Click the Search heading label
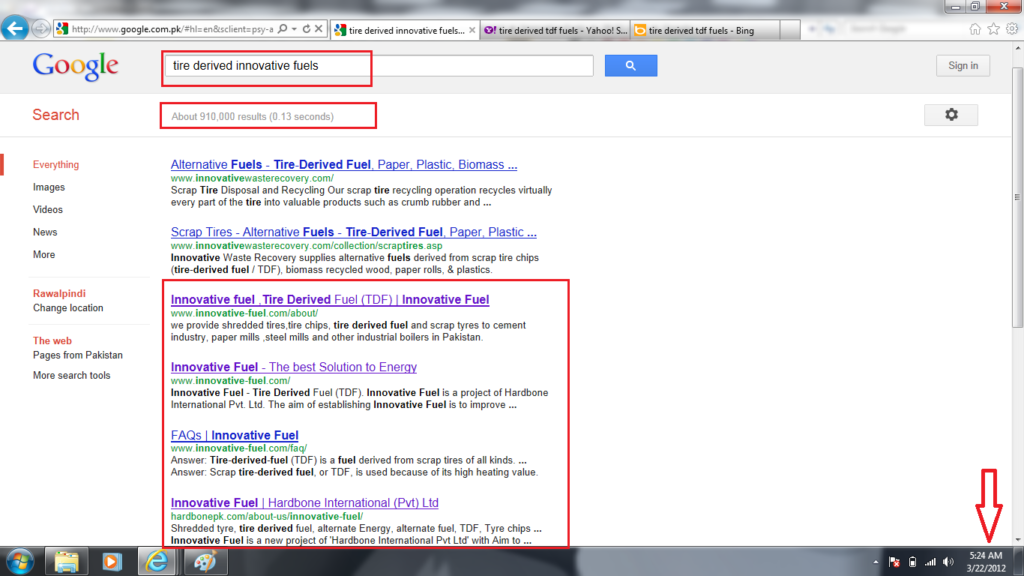Screen dimensions: 1024x576 pyautogui.click(x=56, y=115)
